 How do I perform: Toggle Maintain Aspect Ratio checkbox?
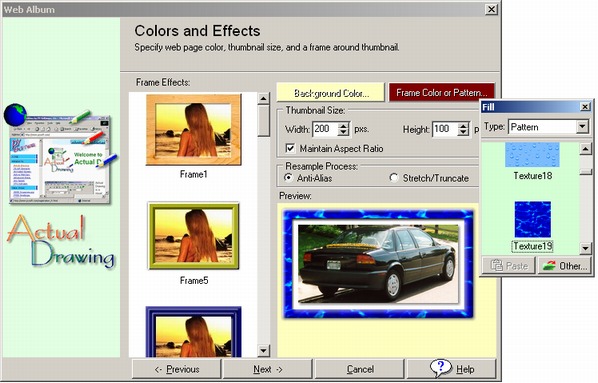[290, 148]
